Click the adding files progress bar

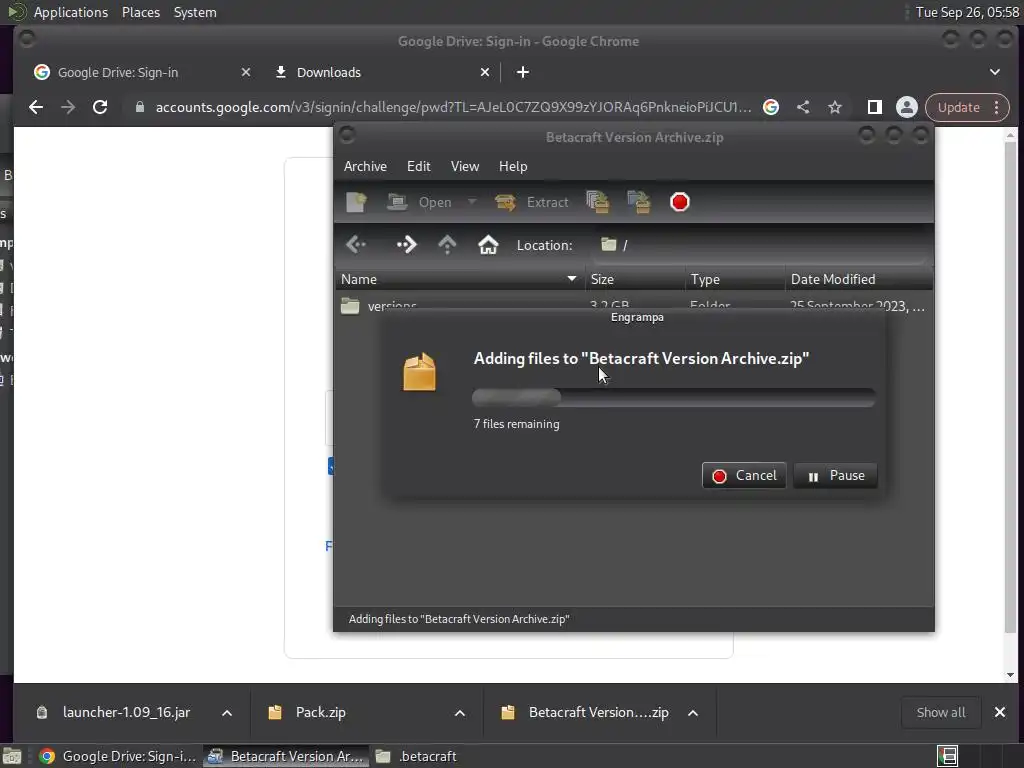click(673, 397)
